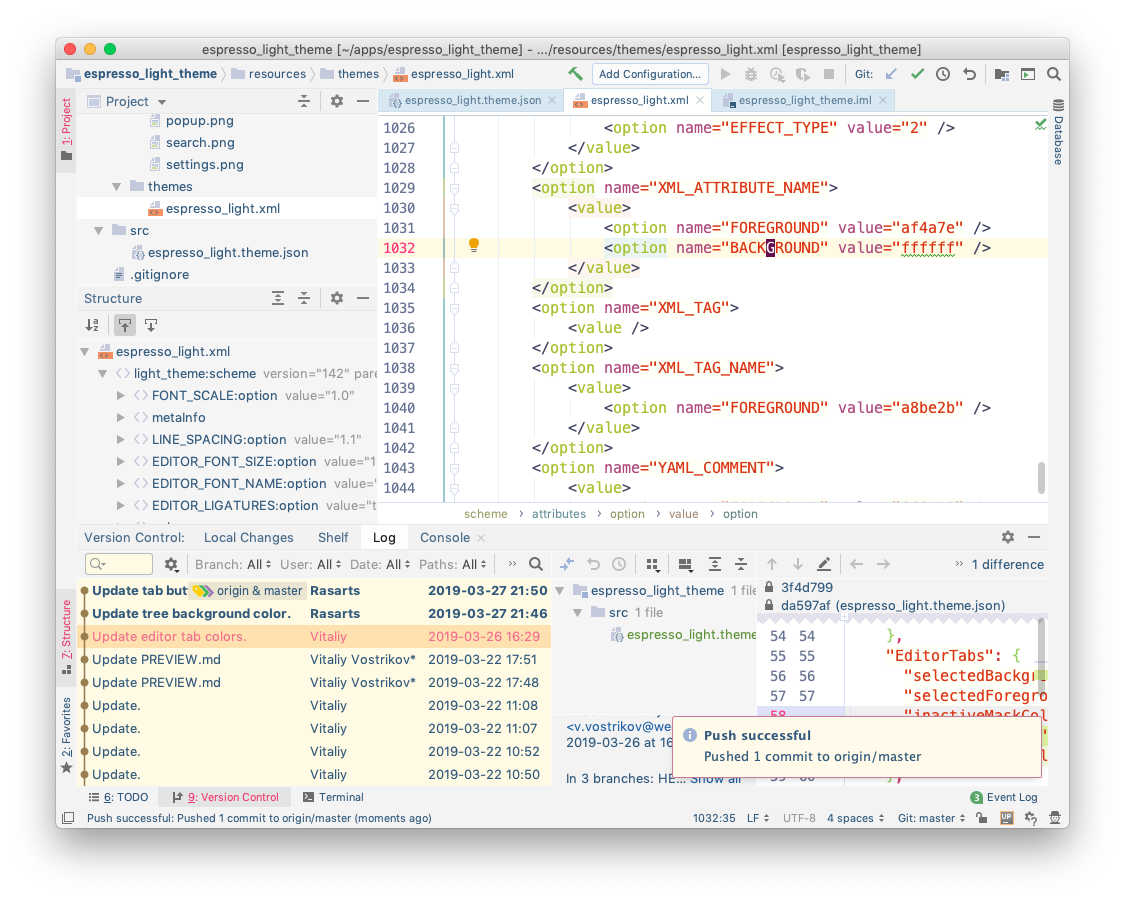Viewport: 1125px width, 902px height.
Task: Toggle tool windows bar icon in status bar
Action: 68,817
